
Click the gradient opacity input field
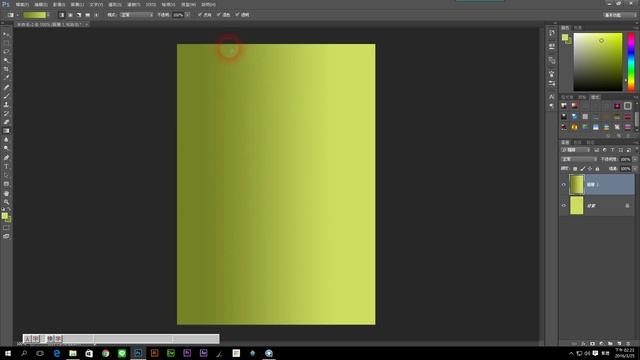(x=178, y=15)
